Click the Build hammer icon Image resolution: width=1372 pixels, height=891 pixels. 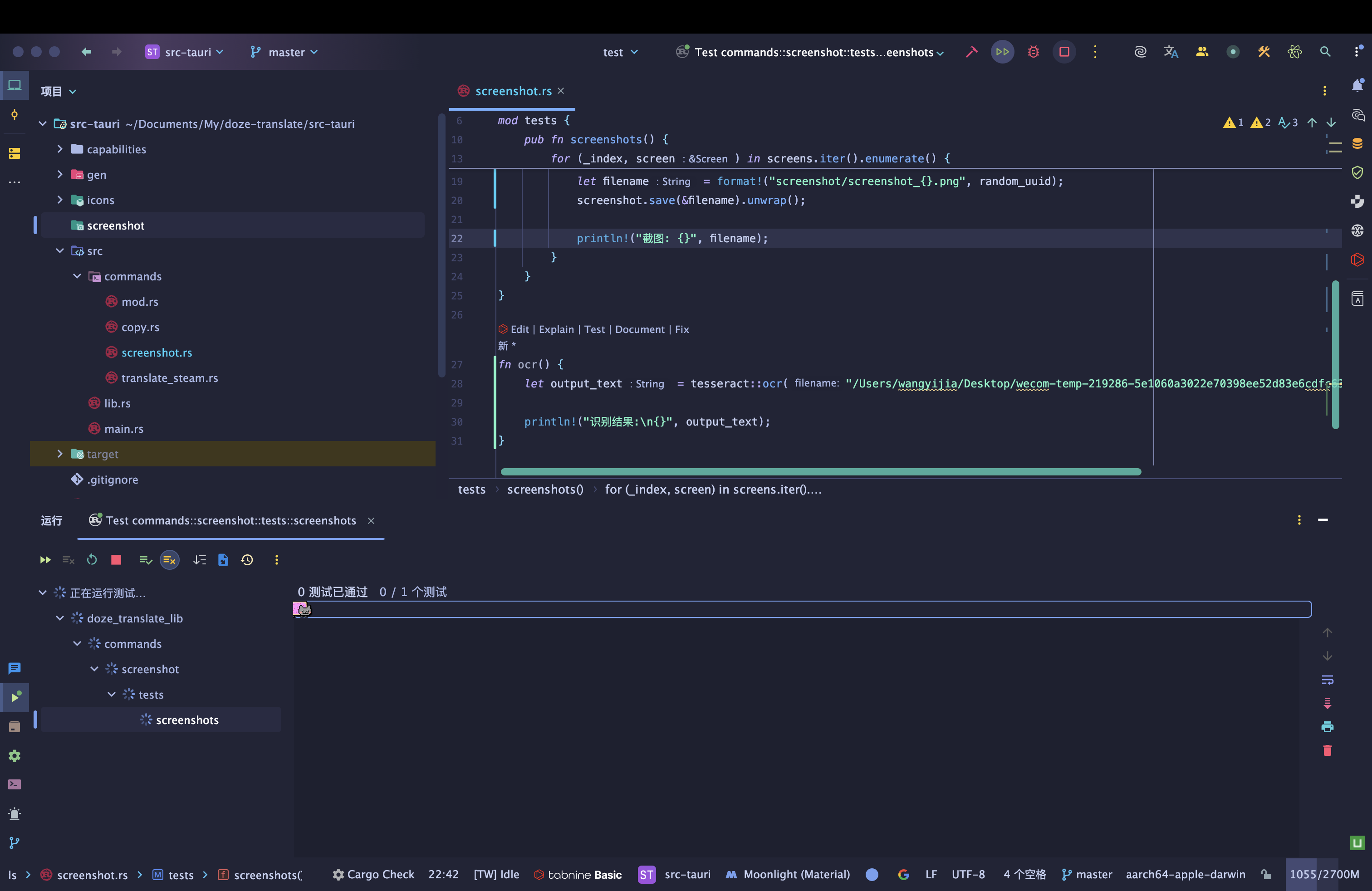click(972, 52)
